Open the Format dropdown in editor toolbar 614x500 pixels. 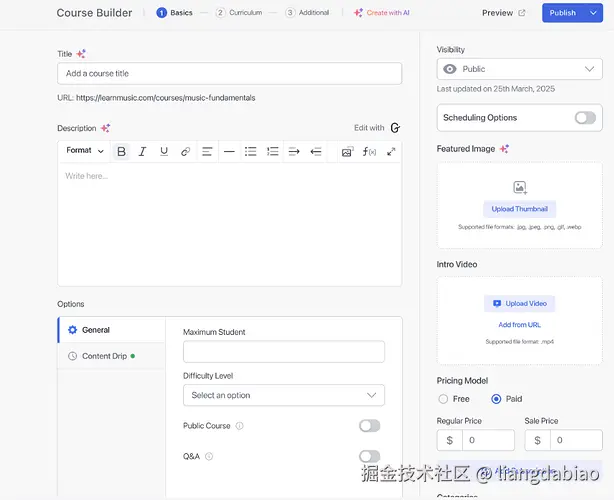[85, 151]
